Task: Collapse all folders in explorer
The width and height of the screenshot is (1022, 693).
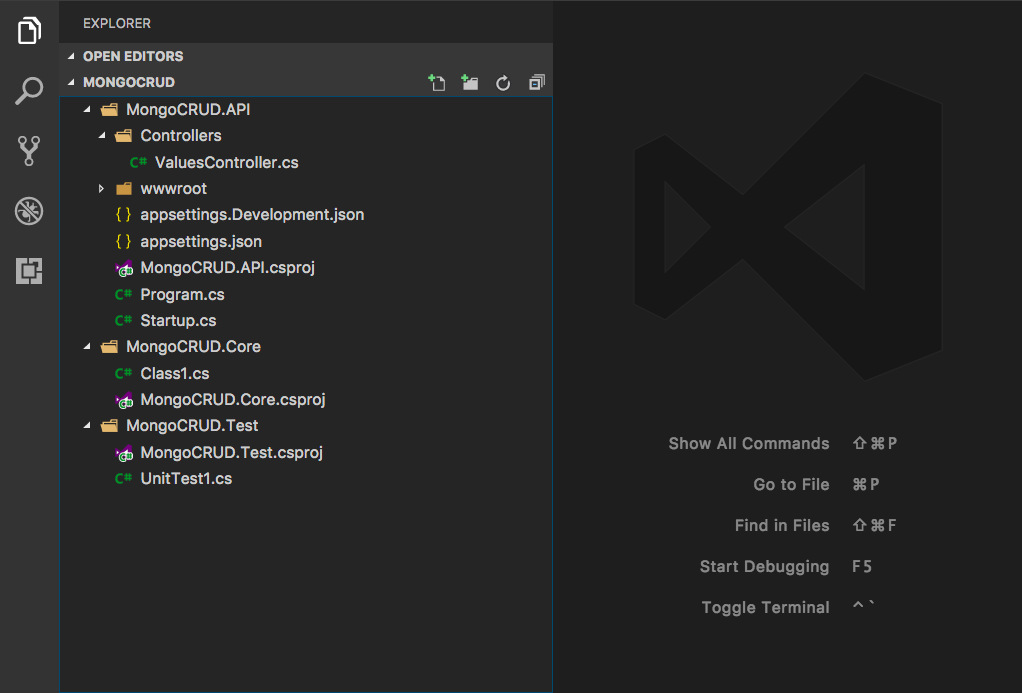Action: [x=537, y=83]
